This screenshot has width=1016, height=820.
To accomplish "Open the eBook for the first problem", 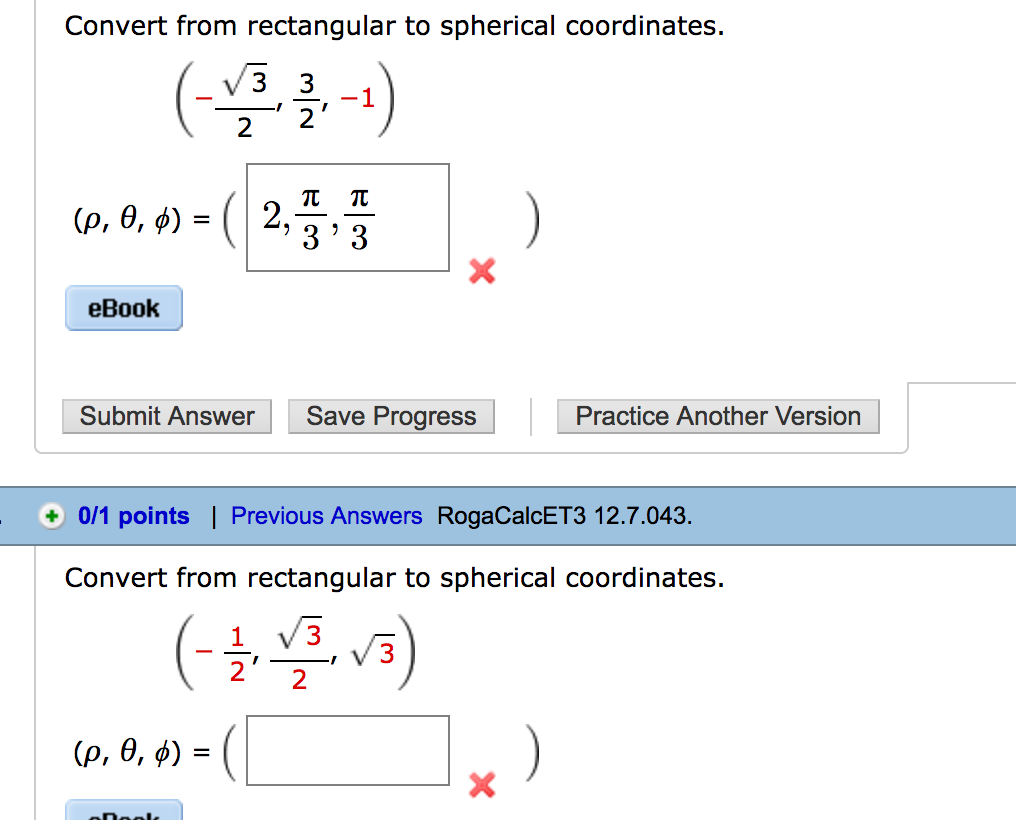I will pyautogui.click(x=123, y=308).
